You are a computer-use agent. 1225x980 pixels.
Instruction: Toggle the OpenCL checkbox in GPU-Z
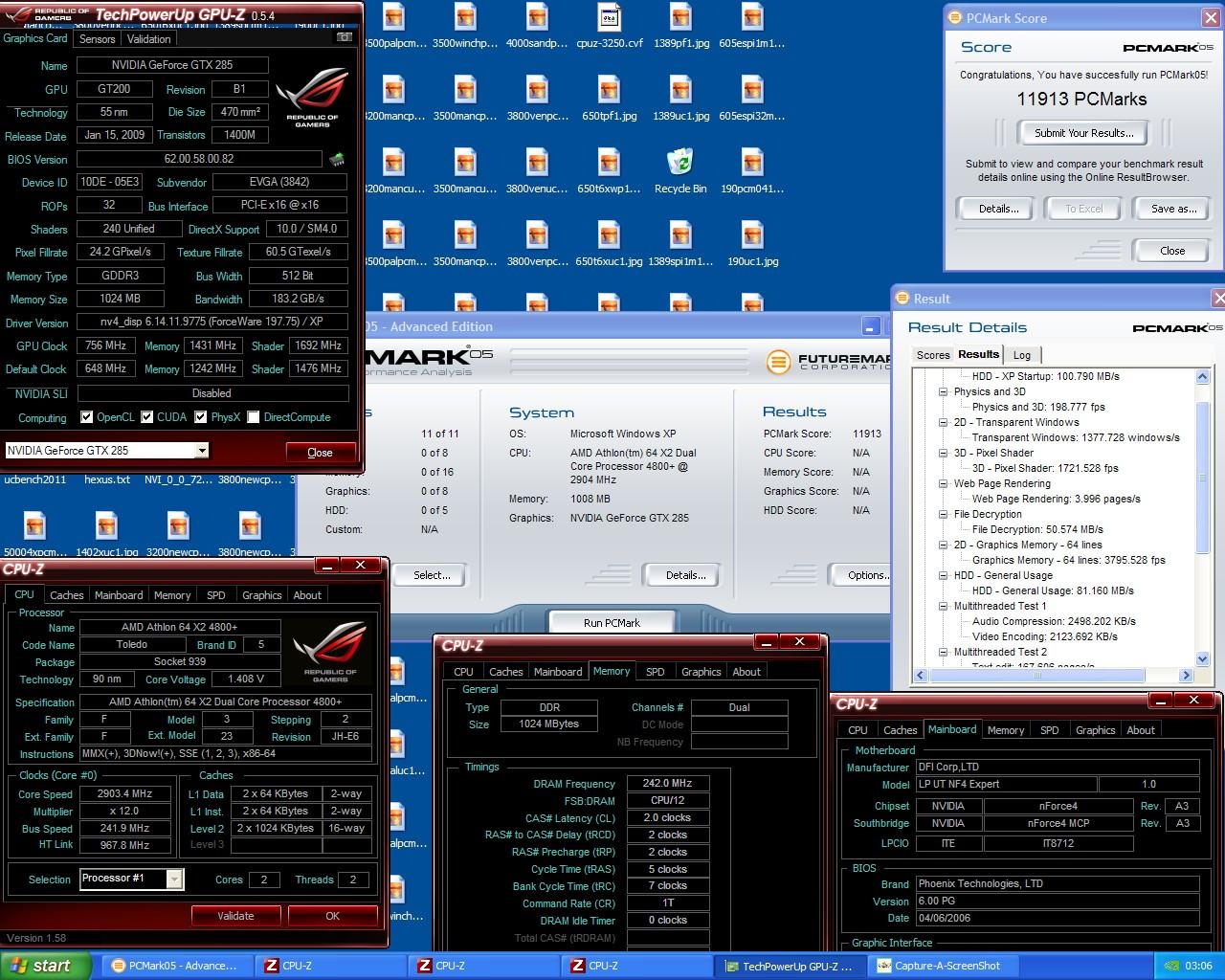click(87, 417)
